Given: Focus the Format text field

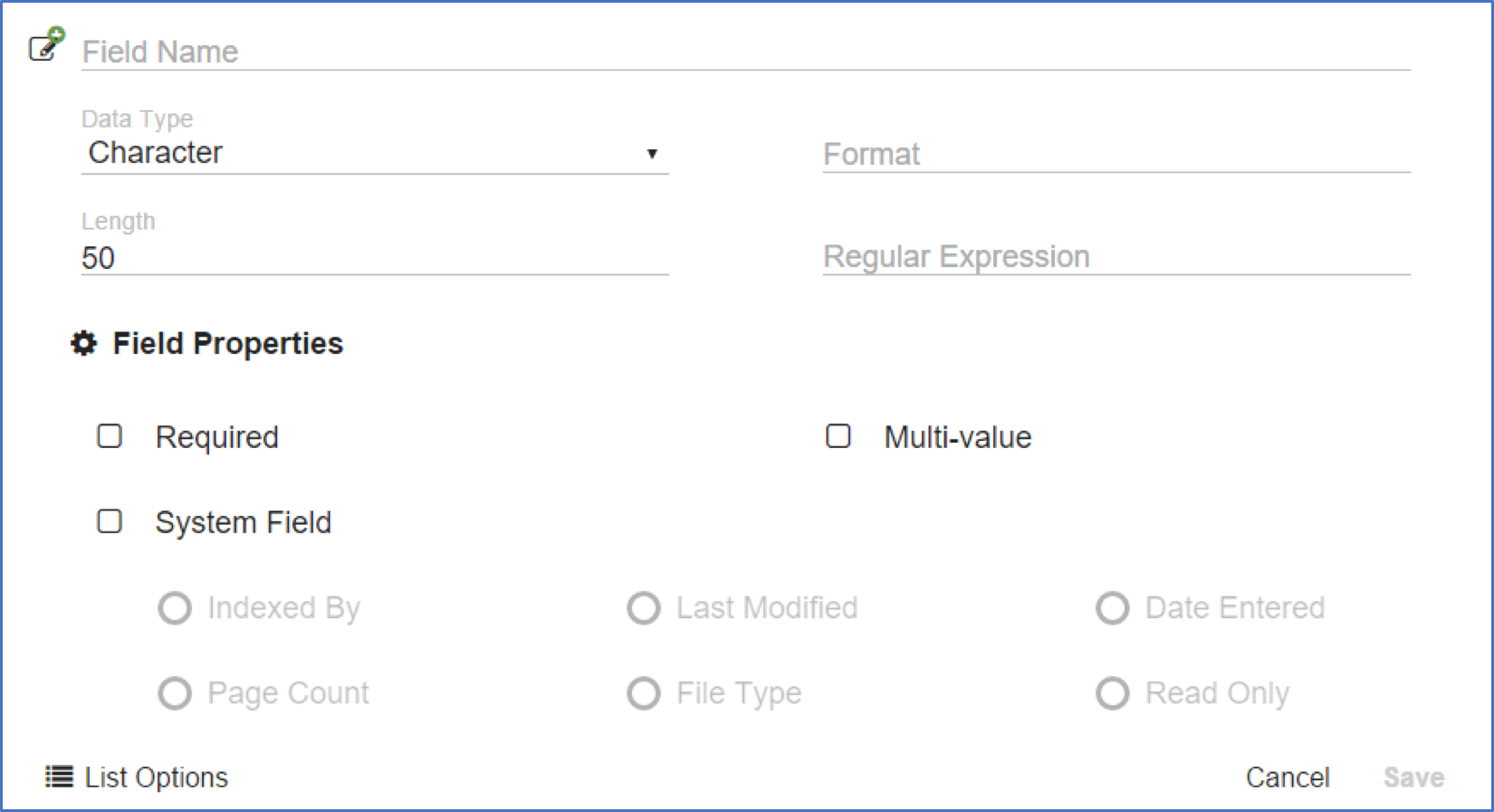Looking at the screenshot, I should pyautogui.click(x=1116, y=155).
